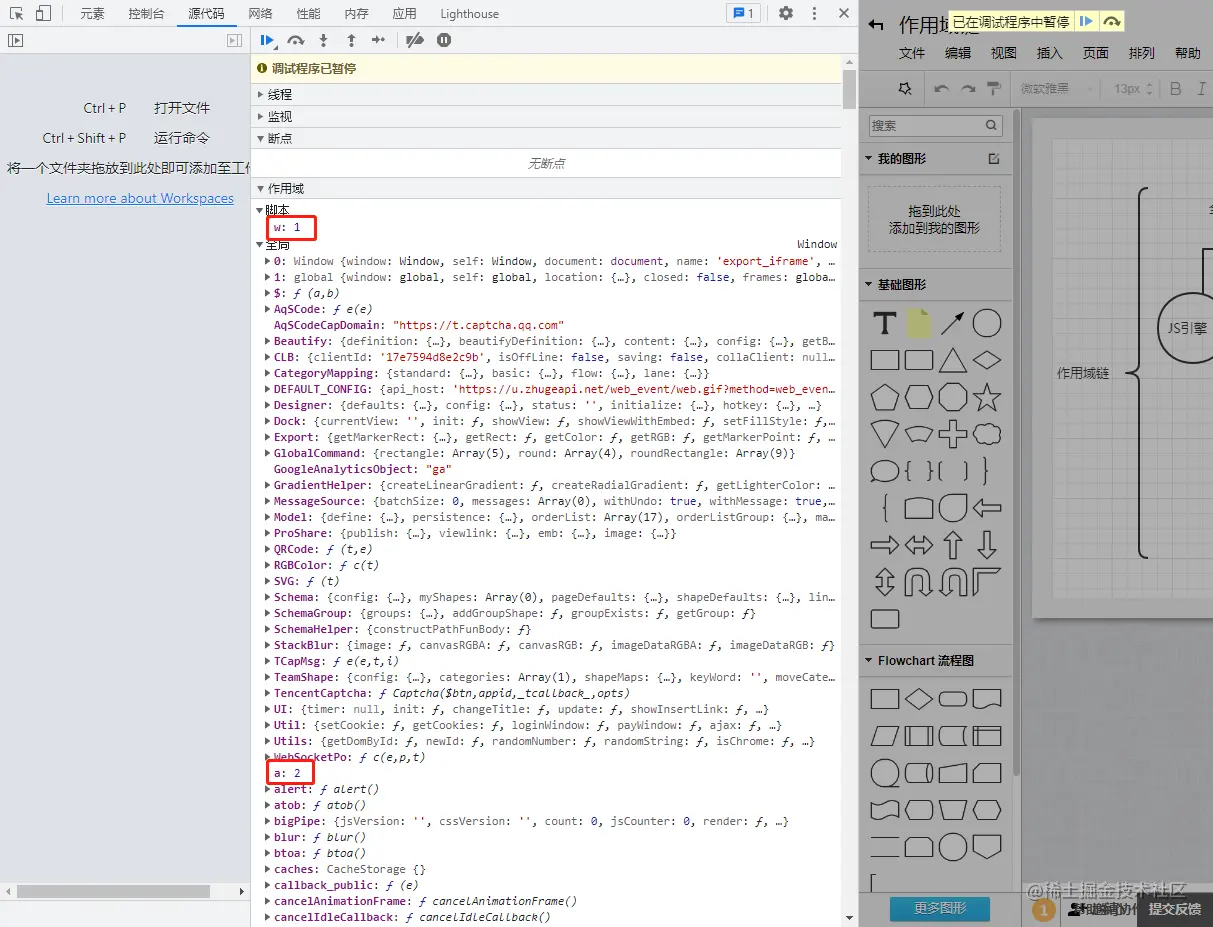1213x927 pixels.
Task: Open the Learn more about Workspaces link
Action: coord(140,198)
